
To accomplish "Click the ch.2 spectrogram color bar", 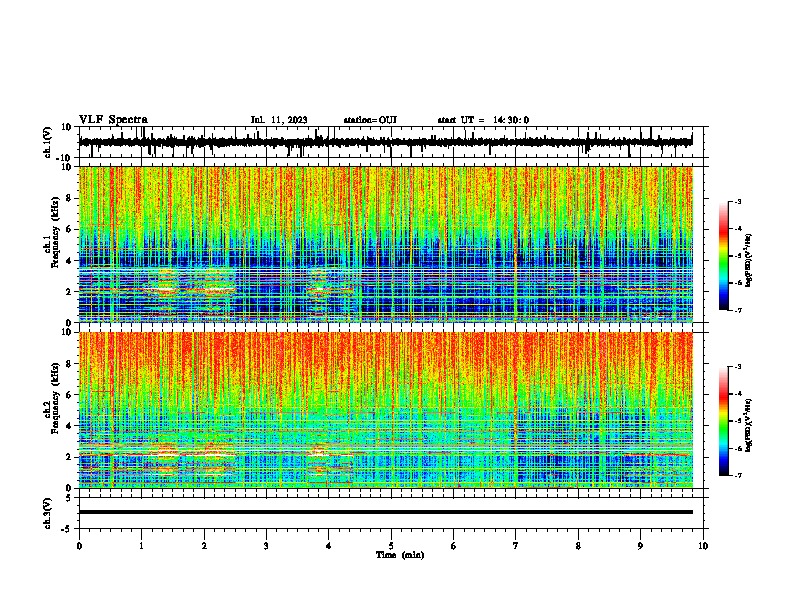I will [724, 421].
